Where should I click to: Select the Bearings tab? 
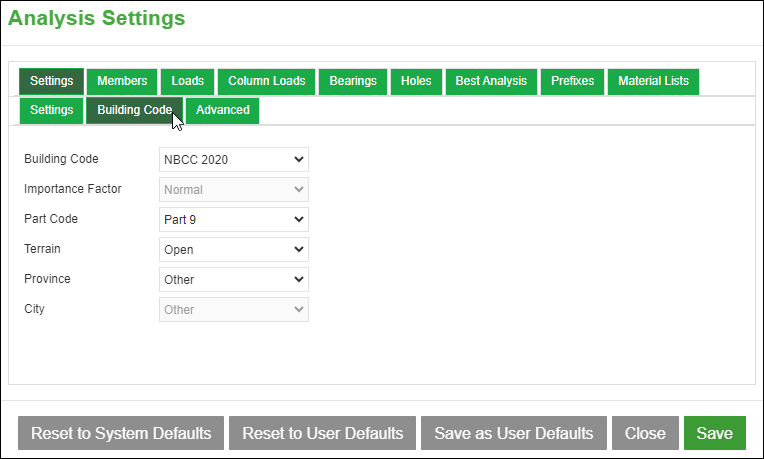[353, 81]
